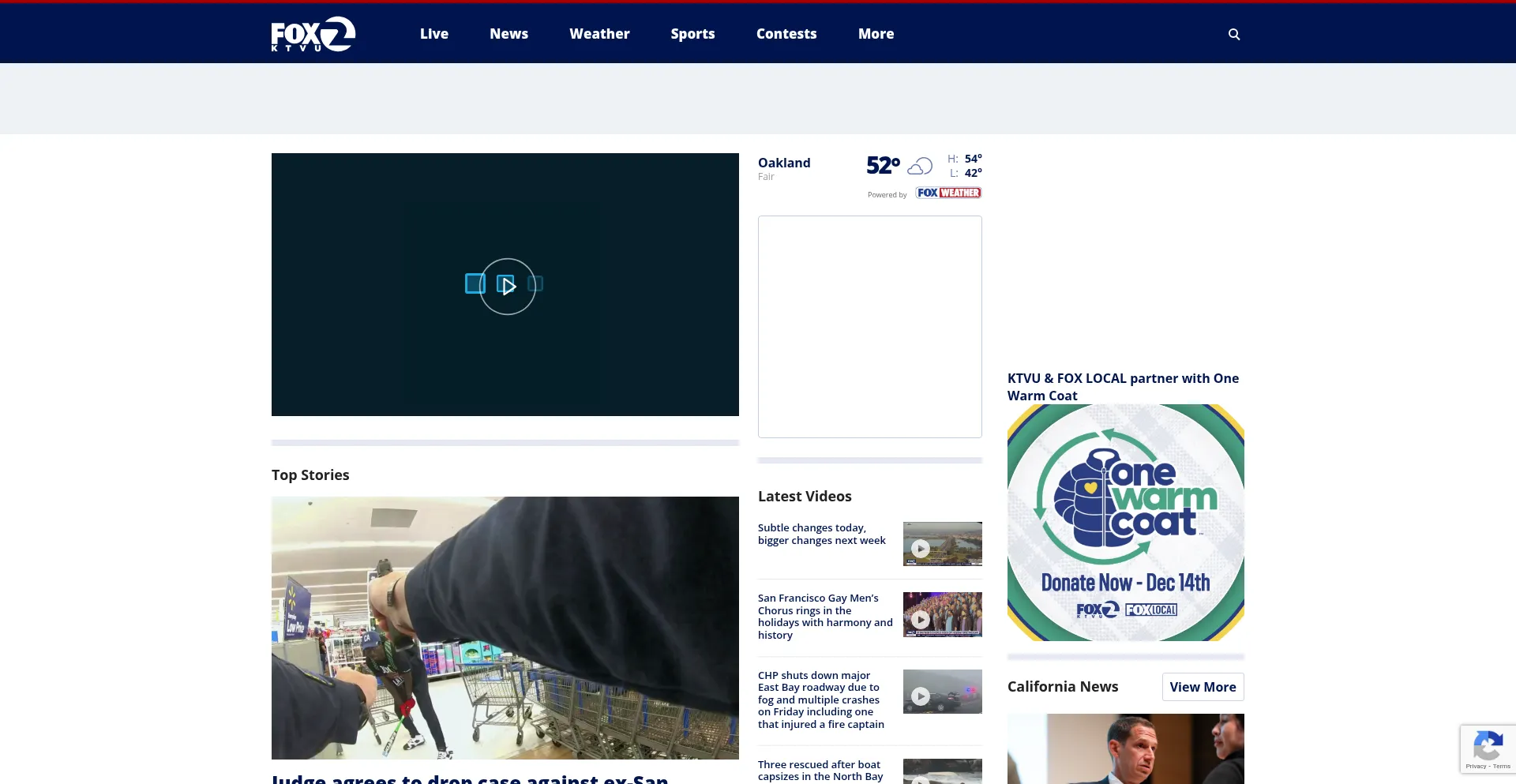Play San Francisco Gay Men's Chorus video
The height and width of the screenshot is (784, 1516).
coord(942,614)
